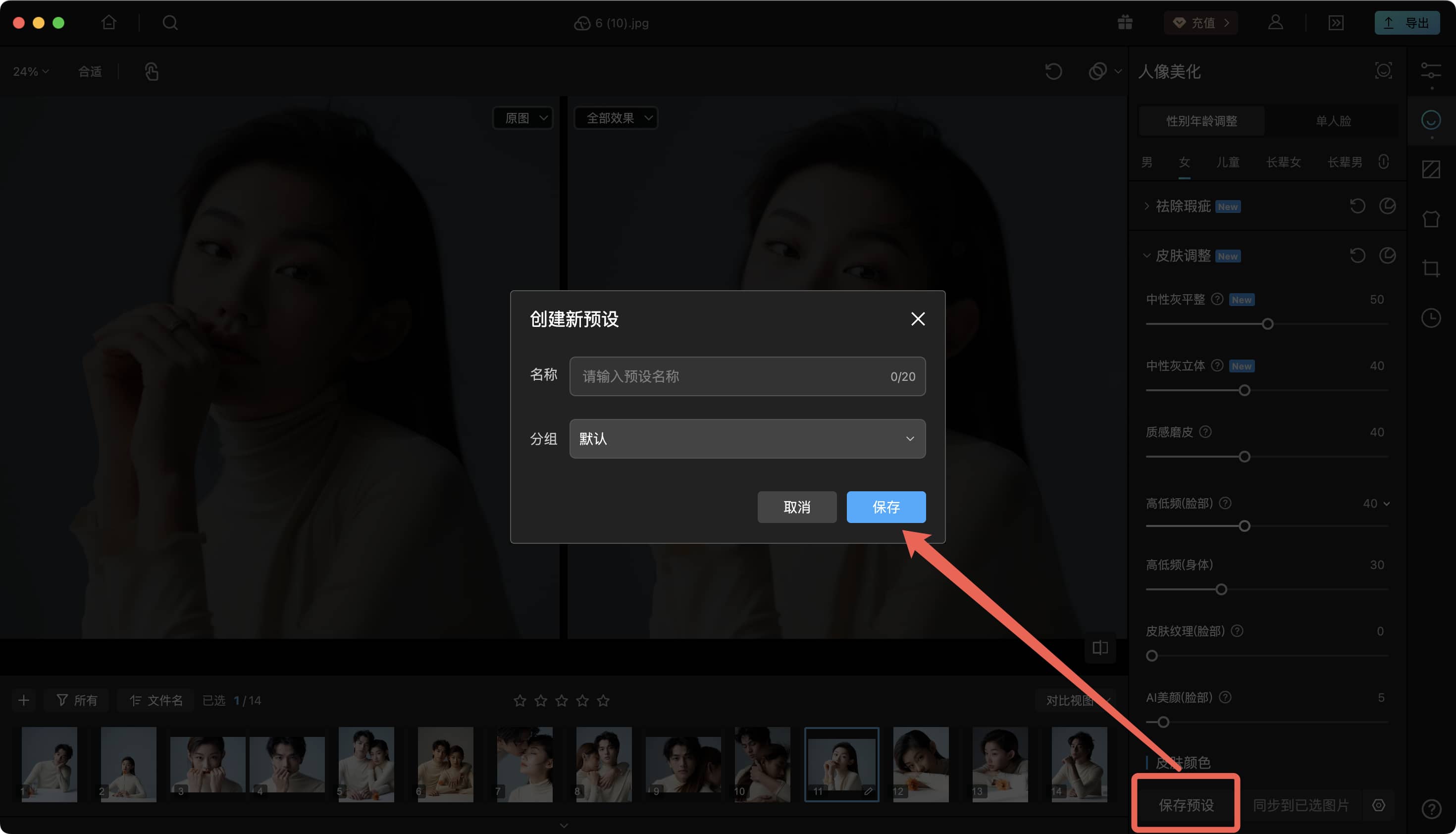Click 同步到已选图片 button
Screen dimensions: 1456x834
[1301, 805]
